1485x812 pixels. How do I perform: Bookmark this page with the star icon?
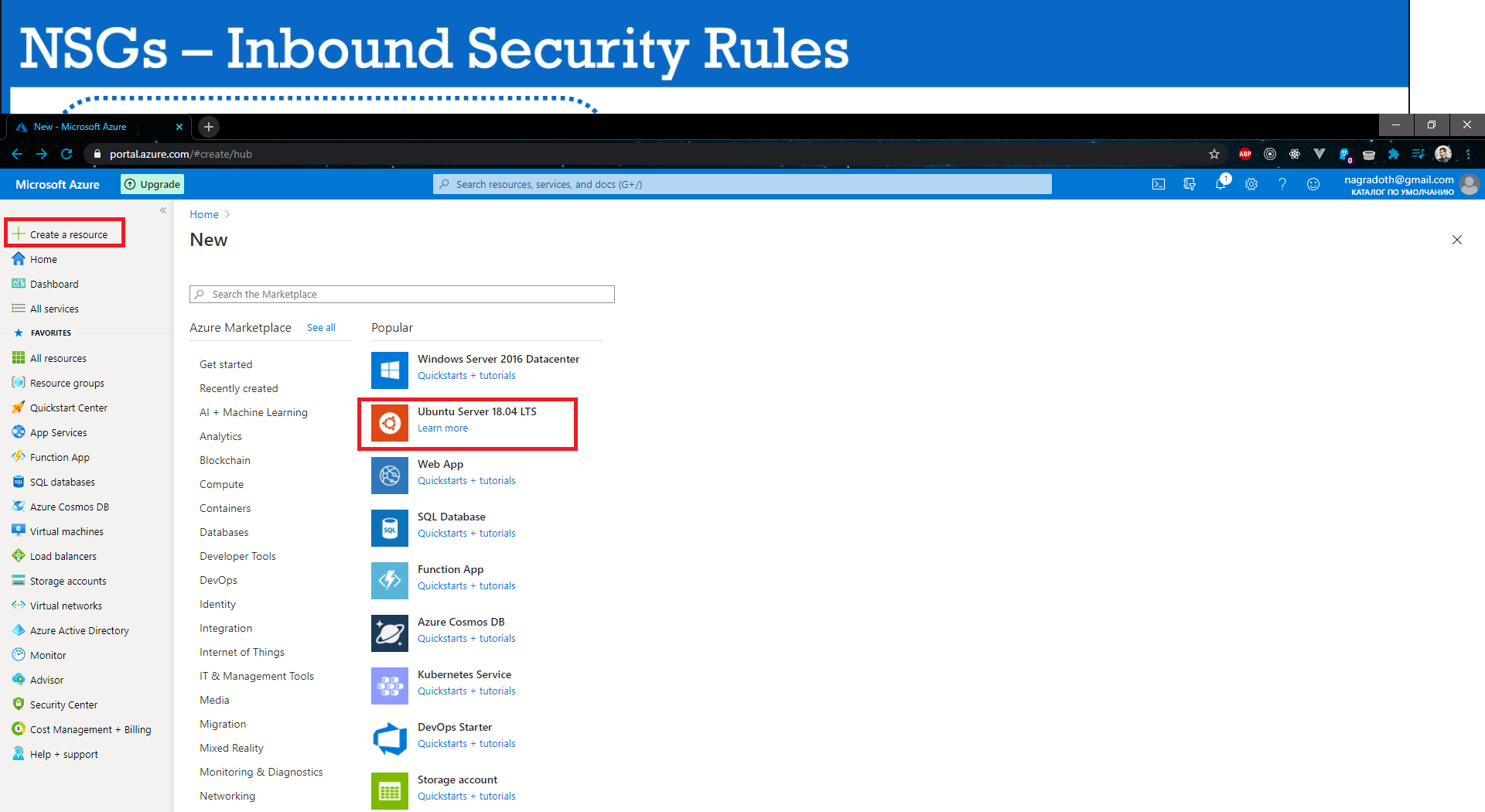point(1214,154)
